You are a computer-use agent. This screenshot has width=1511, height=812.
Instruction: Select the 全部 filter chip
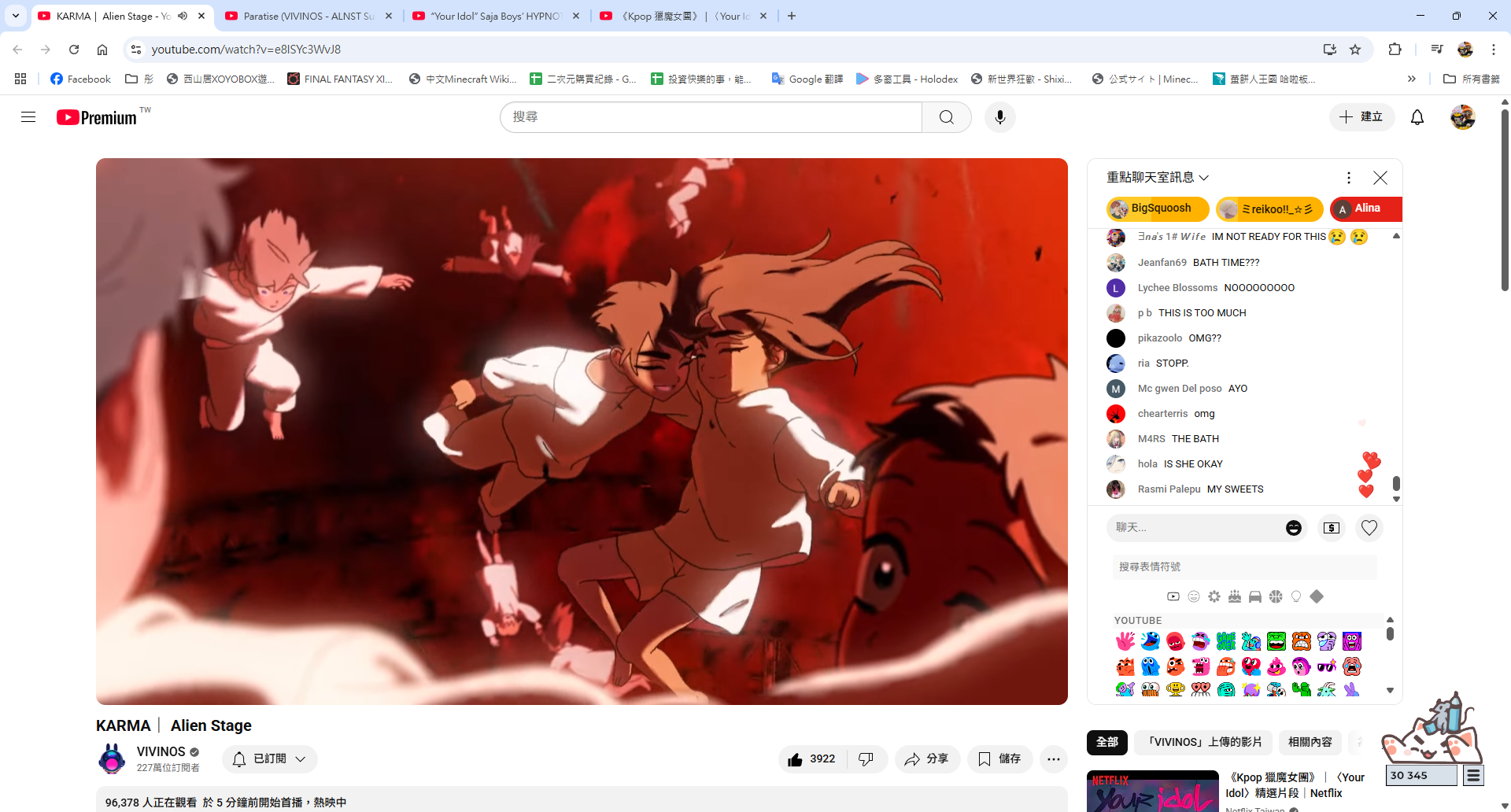[1107, 742]
